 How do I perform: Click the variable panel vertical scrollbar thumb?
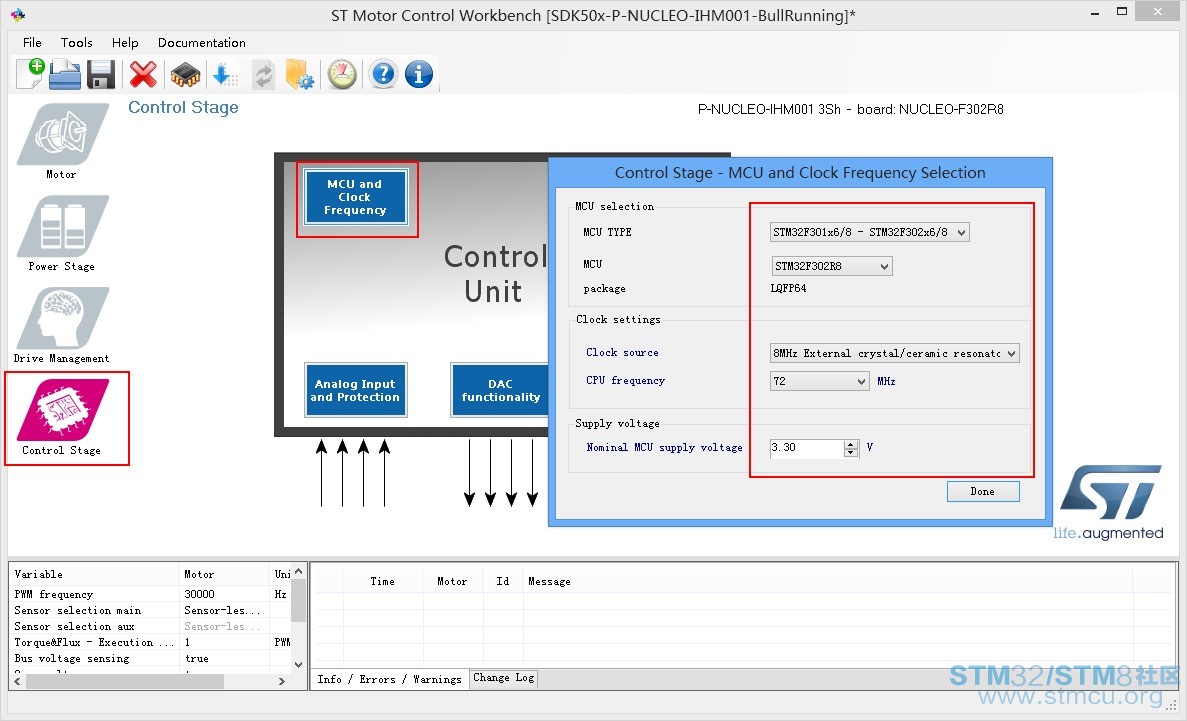tap(298, 601)
